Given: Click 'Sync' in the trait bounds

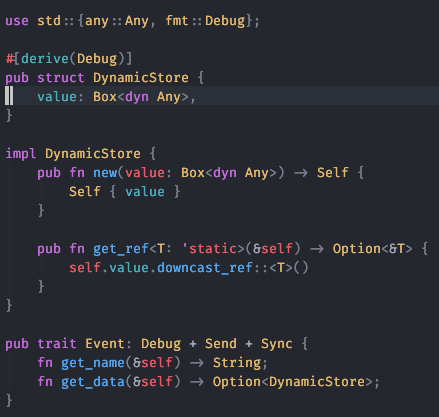Looking at the screenshot, I should click(277, 344).
